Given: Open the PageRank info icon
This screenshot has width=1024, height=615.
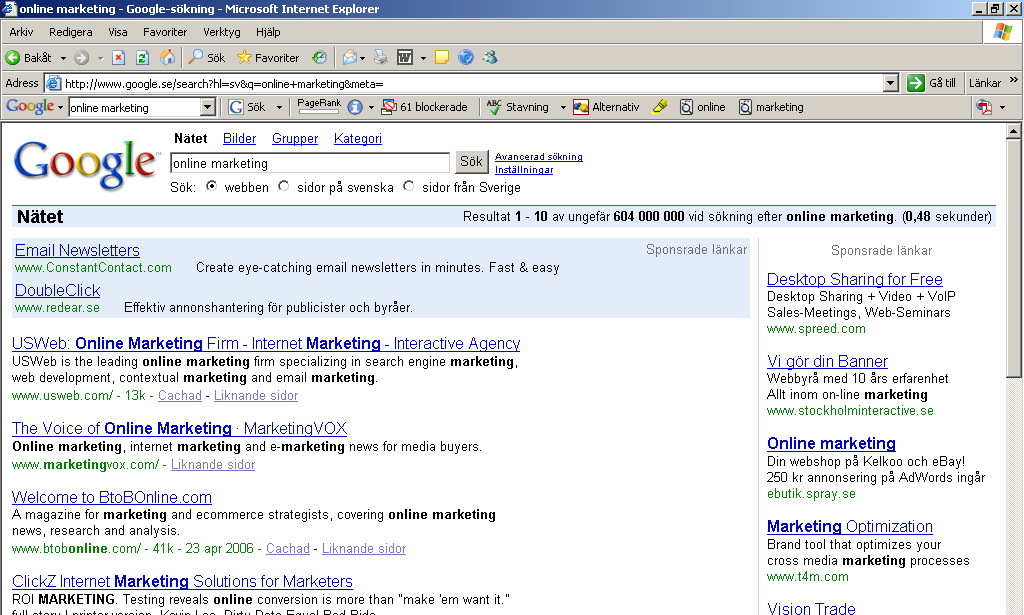Looking at the screenshot, I should (355, 107).
